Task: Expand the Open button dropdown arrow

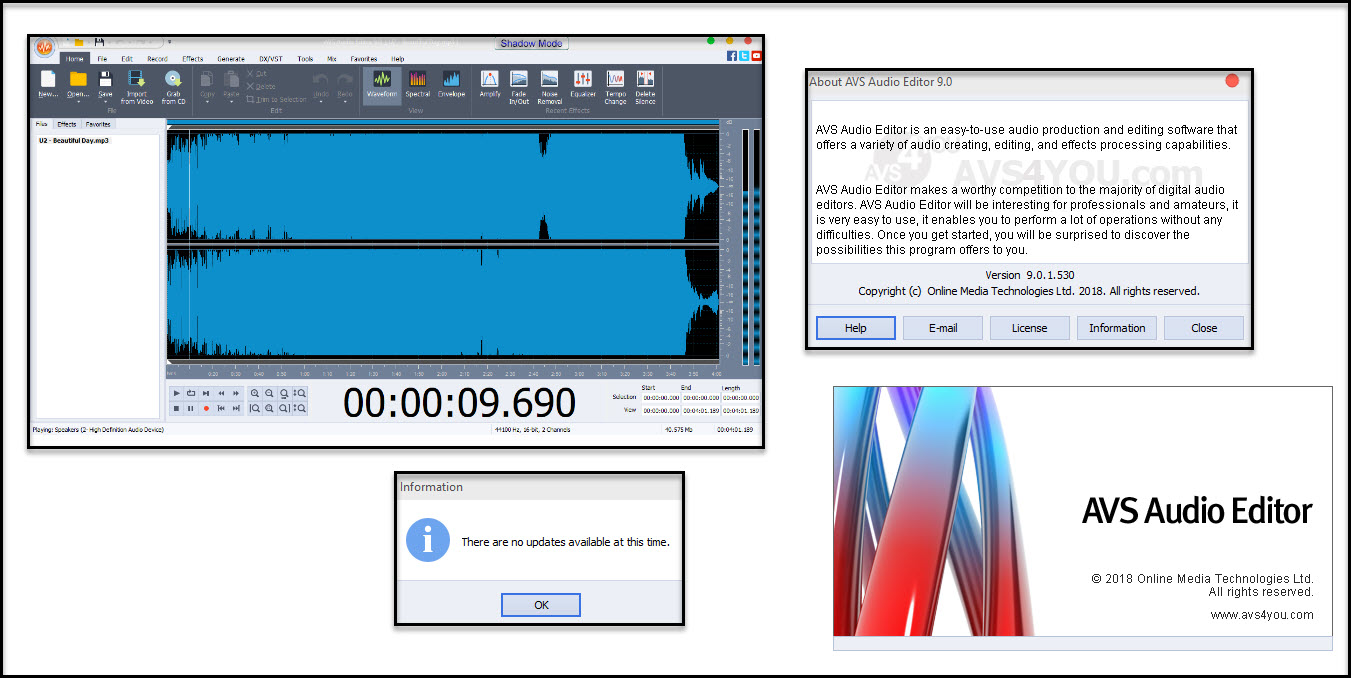Action: [78, 102]
